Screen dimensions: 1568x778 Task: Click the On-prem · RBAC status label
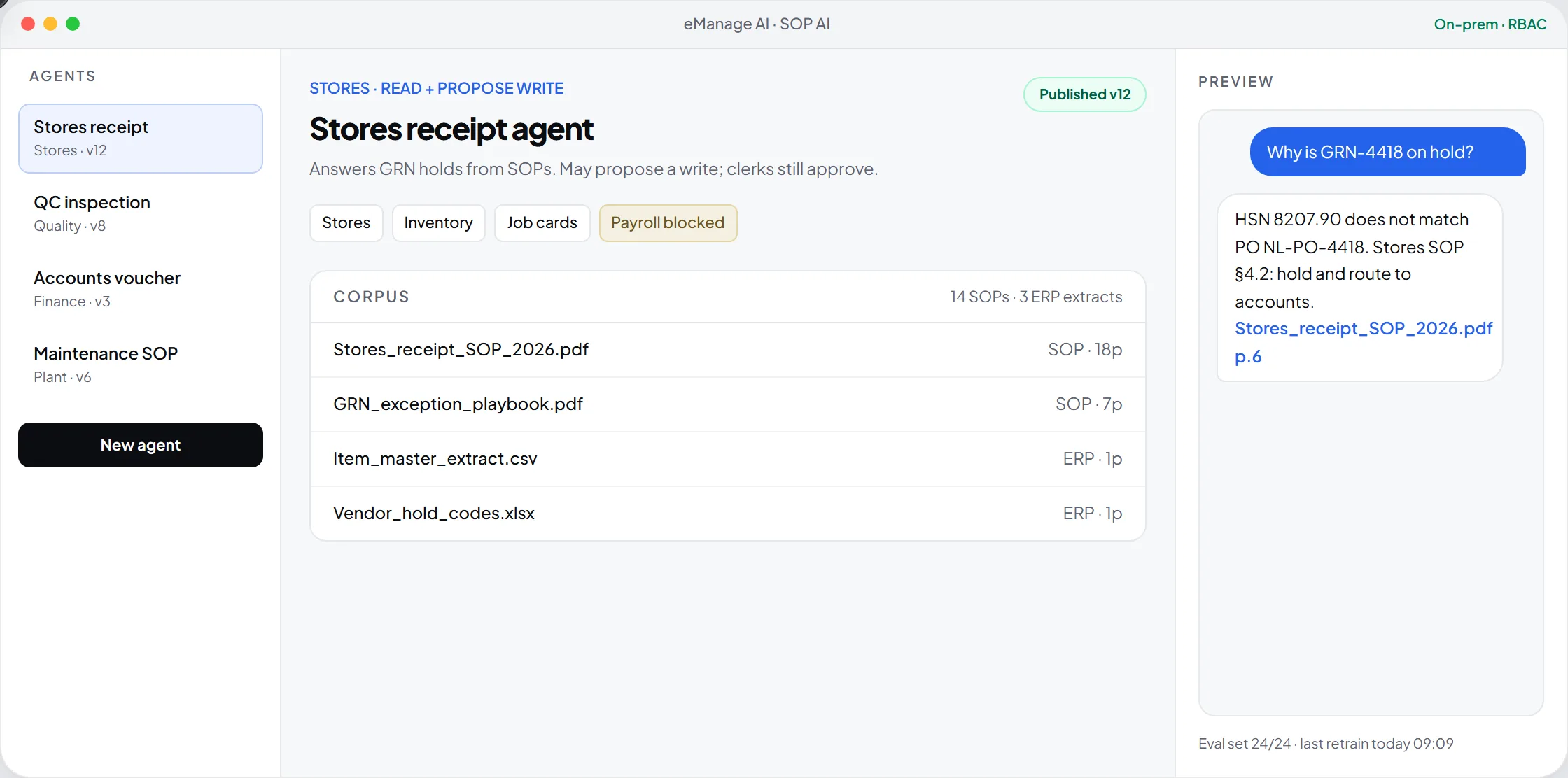(1490, 24)
